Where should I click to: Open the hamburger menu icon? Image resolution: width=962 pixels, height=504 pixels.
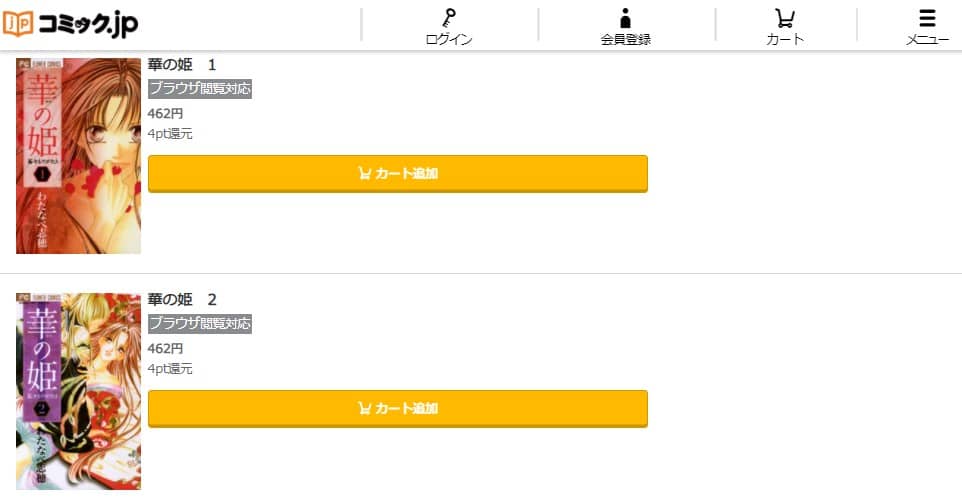click(927, 18)
